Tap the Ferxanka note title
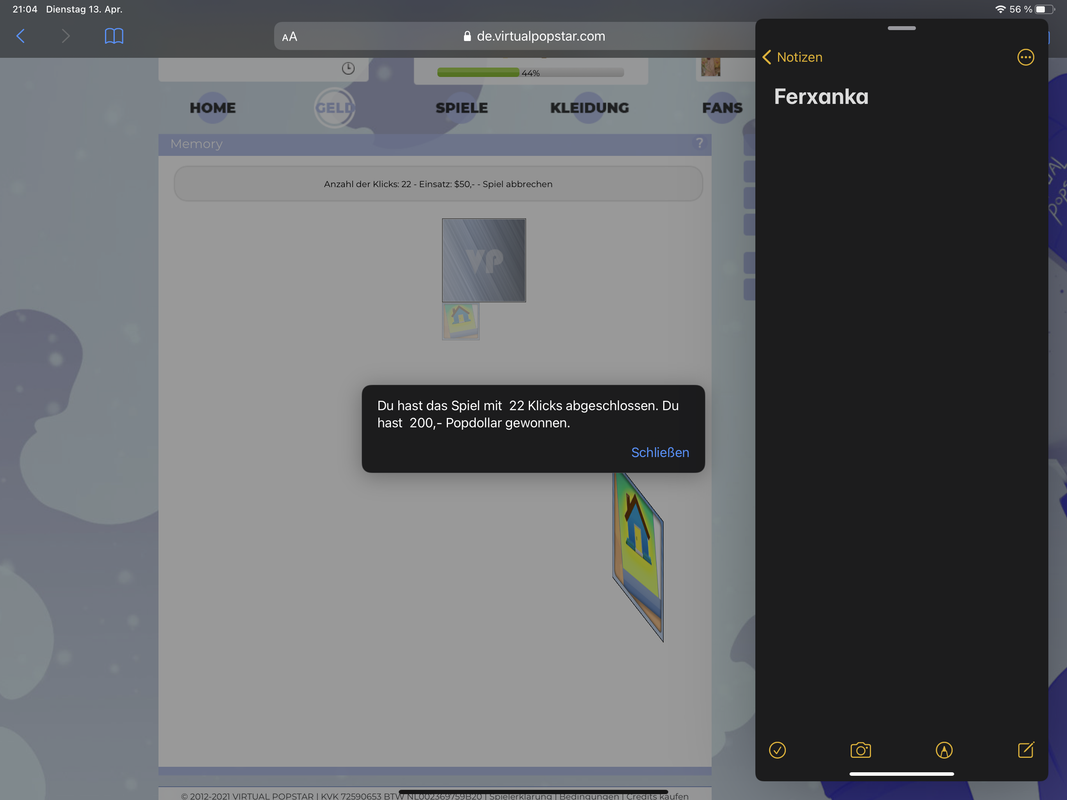Image resolution: width=1067 pixels, height=800 pixels. click(821, 97)
